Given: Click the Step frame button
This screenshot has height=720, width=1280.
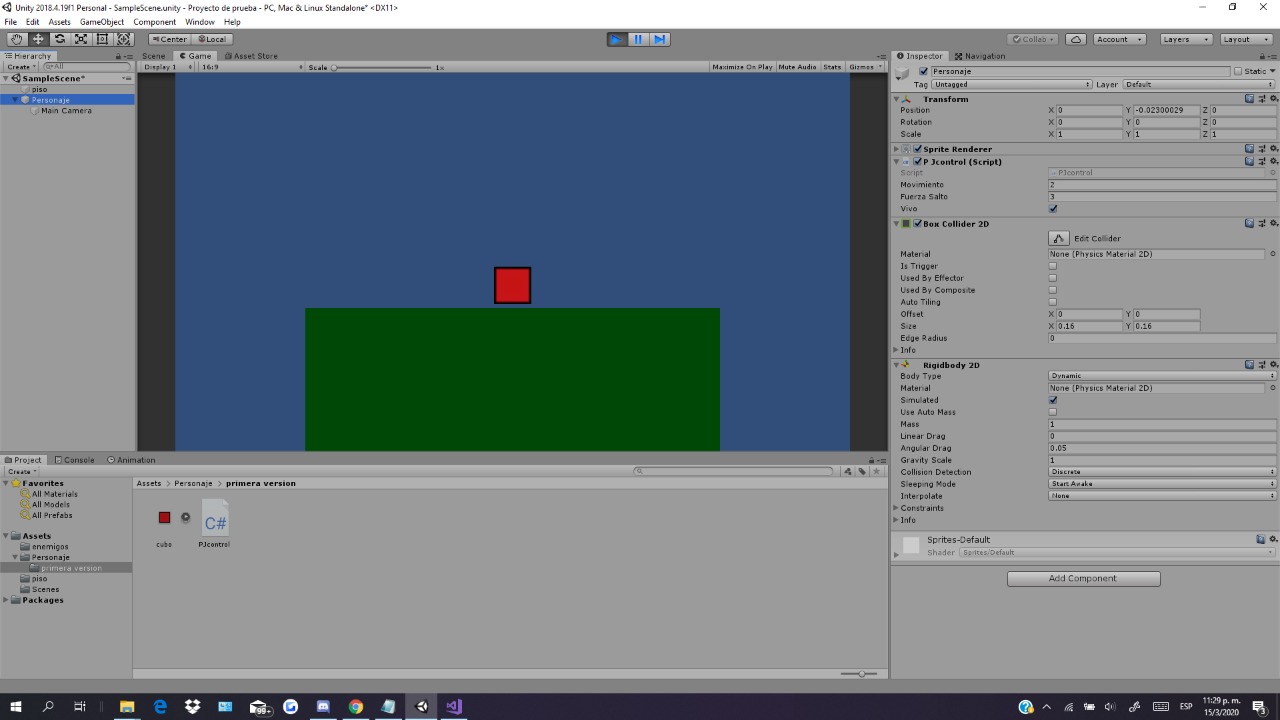Looking at the screenshot, I should [659, 39].
